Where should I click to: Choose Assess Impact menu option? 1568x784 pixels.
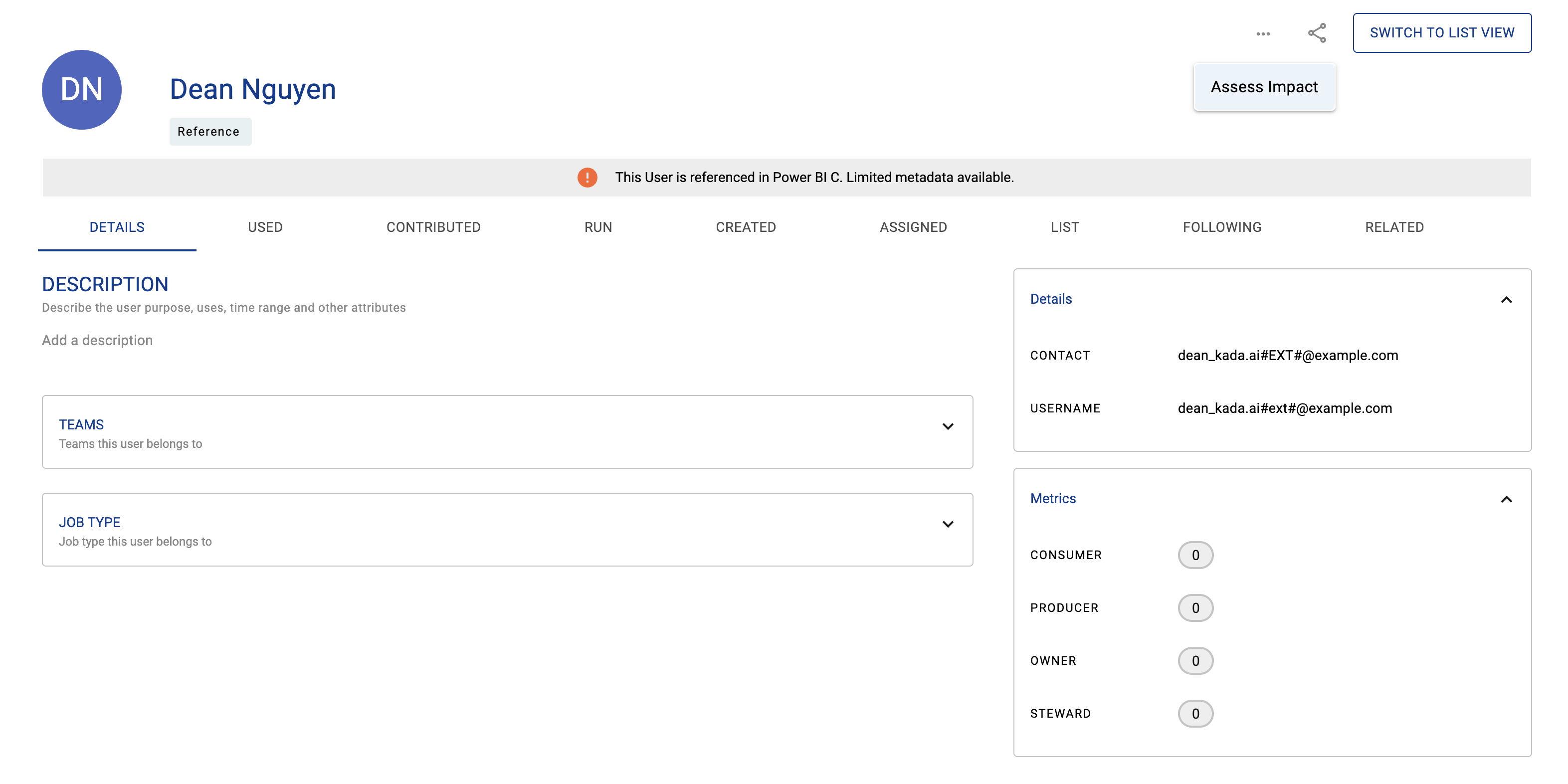coord(1264,87)
